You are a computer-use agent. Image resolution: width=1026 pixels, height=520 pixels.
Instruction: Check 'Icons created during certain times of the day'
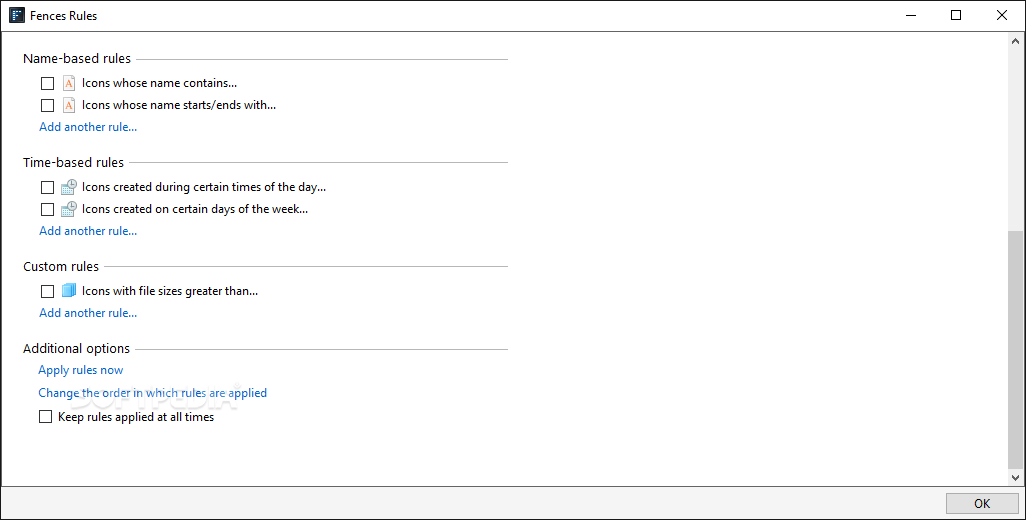tap(47, 188)
